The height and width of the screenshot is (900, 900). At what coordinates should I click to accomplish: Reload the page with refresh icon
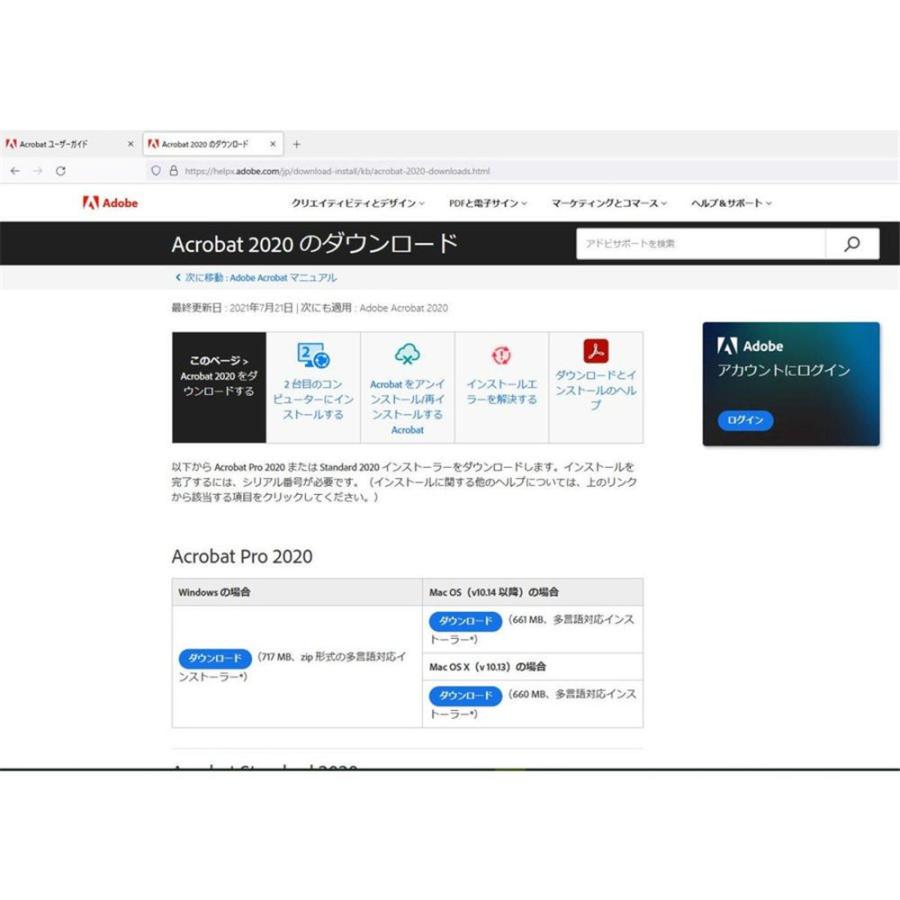coord(60,171)
